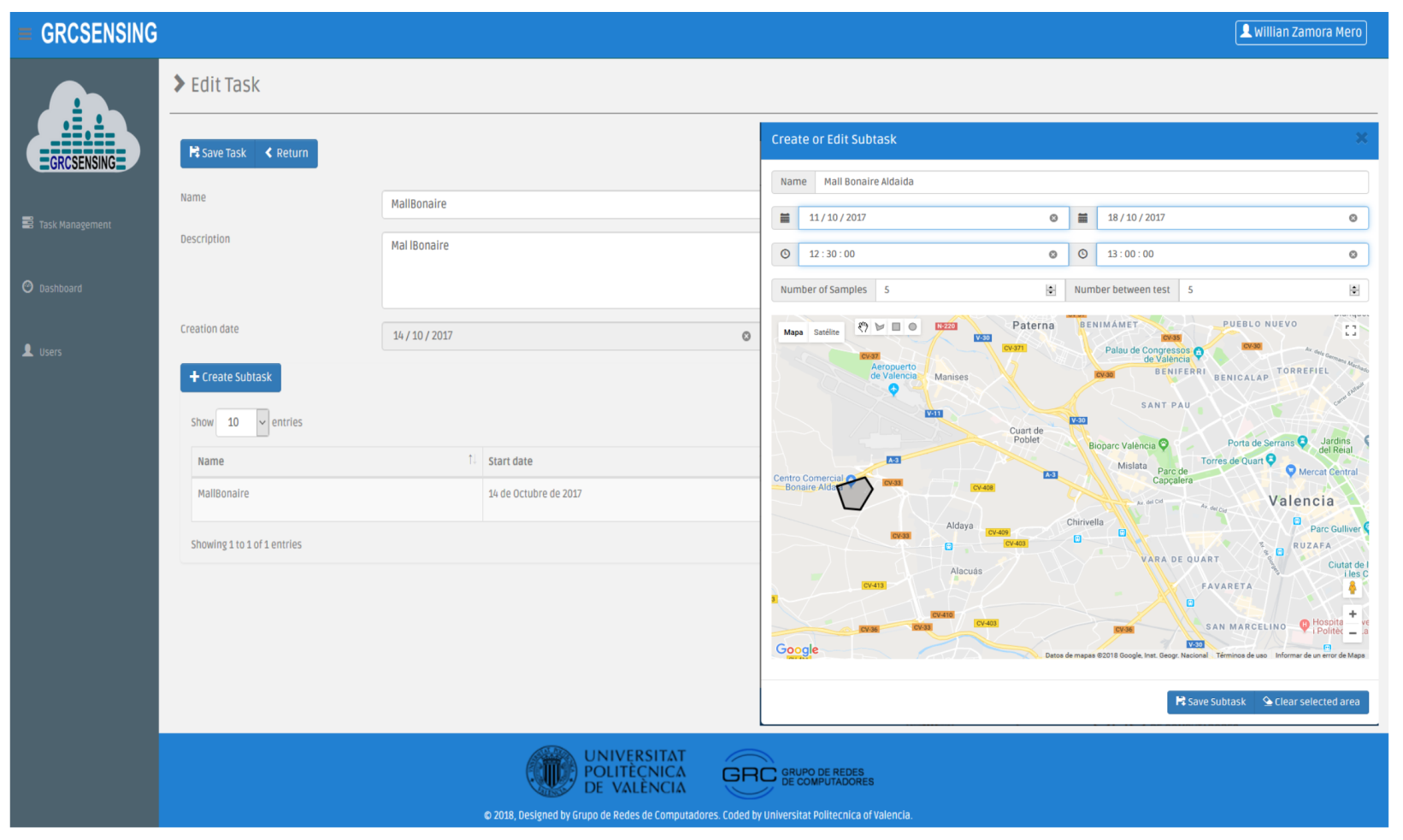The height and width of the screenshot is (840, 1403).
Task: Select the circle drawing tool on map
Action: click(912, 327)
